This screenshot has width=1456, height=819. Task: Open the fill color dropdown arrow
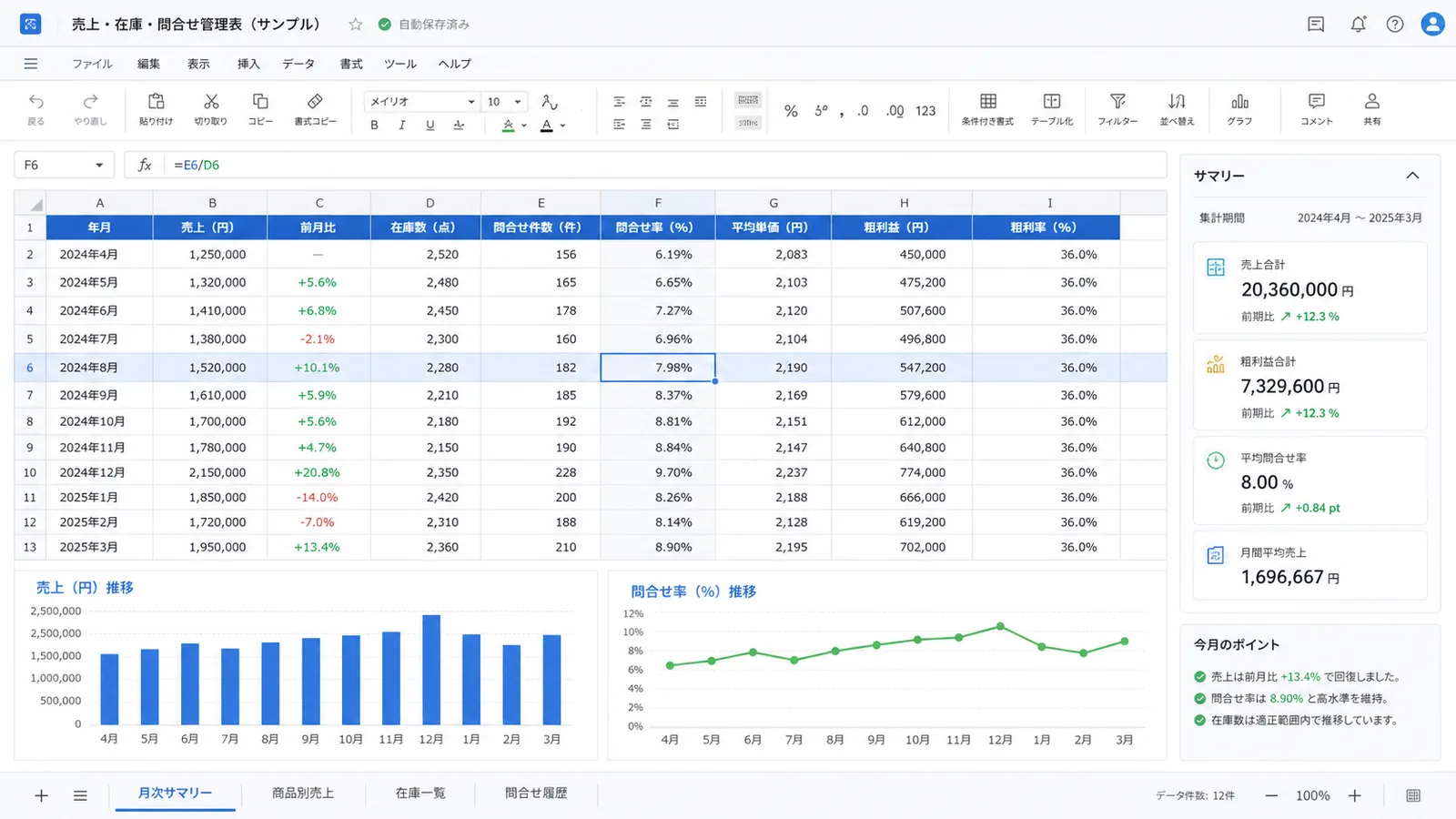coord(524,126)
